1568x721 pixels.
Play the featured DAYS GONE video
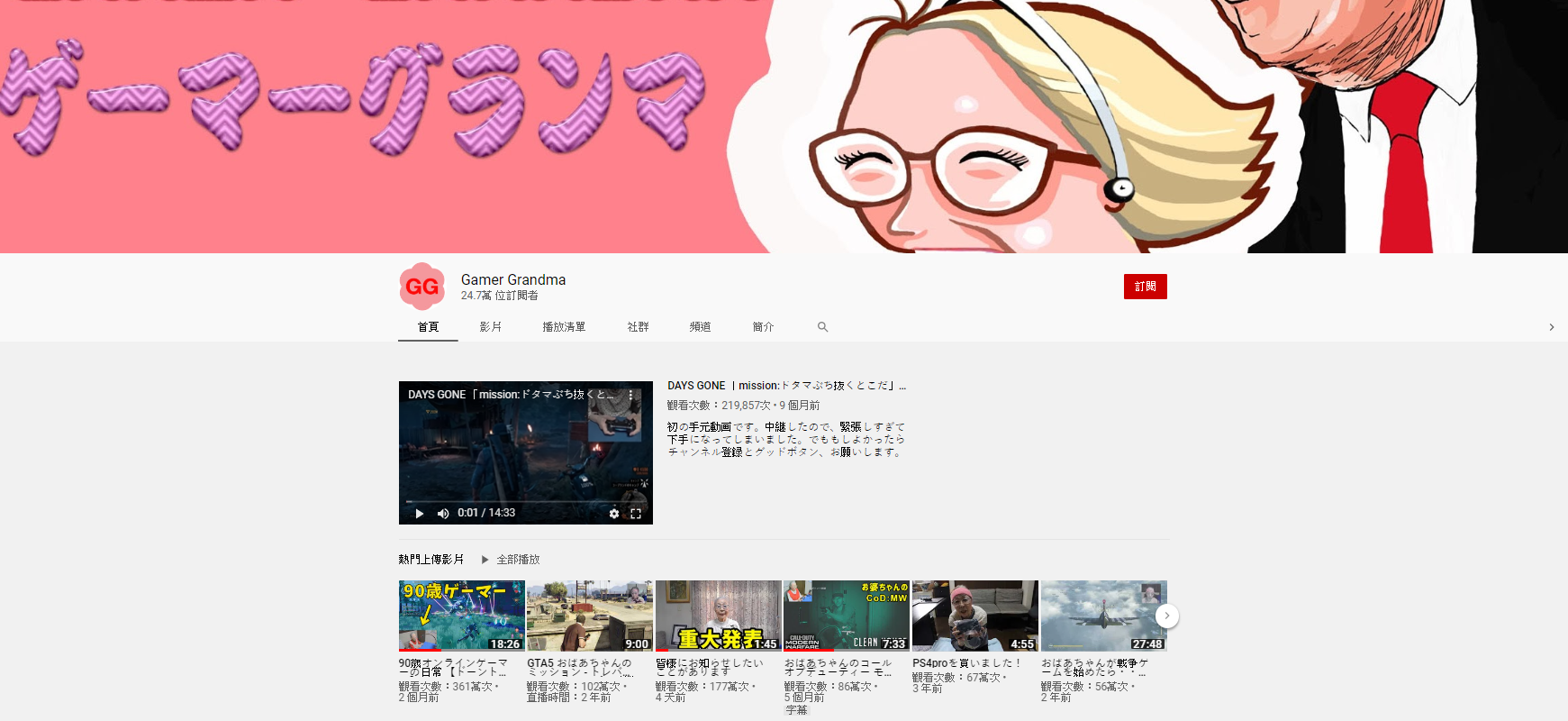click(420, 513)
